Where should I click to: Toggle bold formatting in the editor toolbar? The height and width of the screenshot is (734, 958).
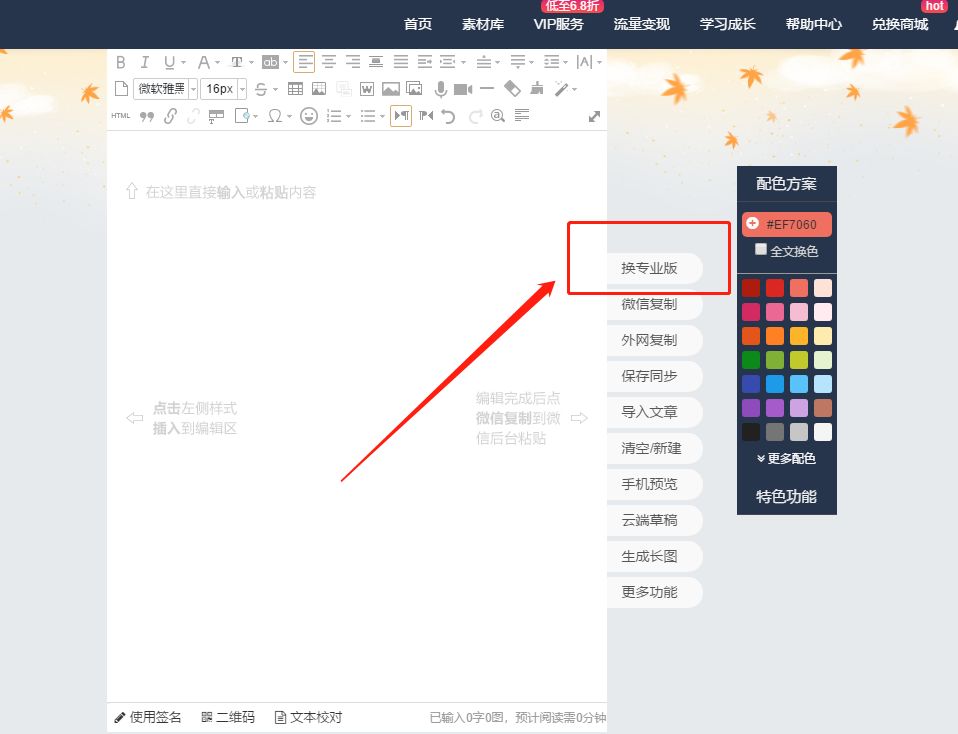120,62
